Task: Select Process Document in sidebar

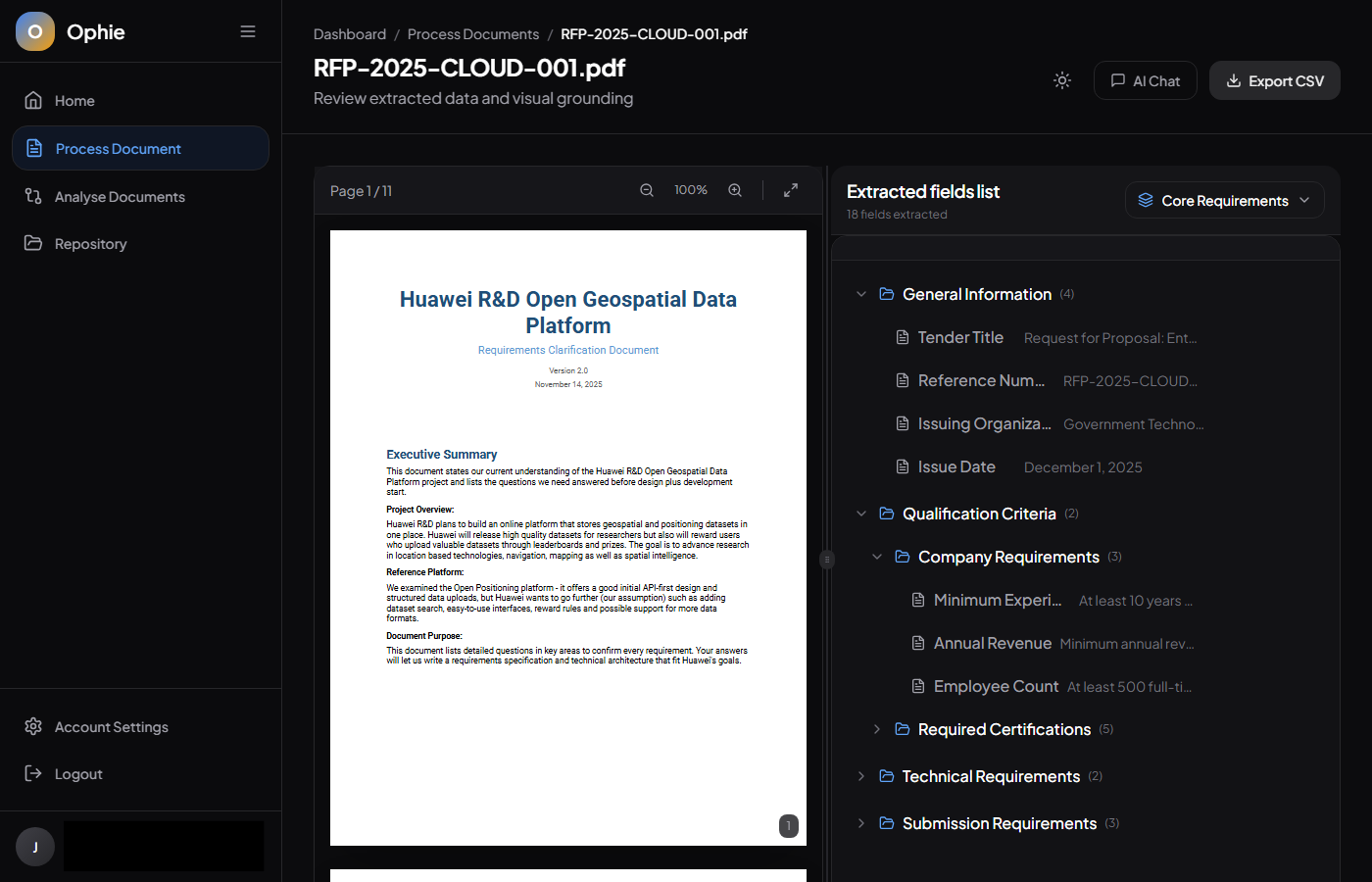Action: coord(140,148)
